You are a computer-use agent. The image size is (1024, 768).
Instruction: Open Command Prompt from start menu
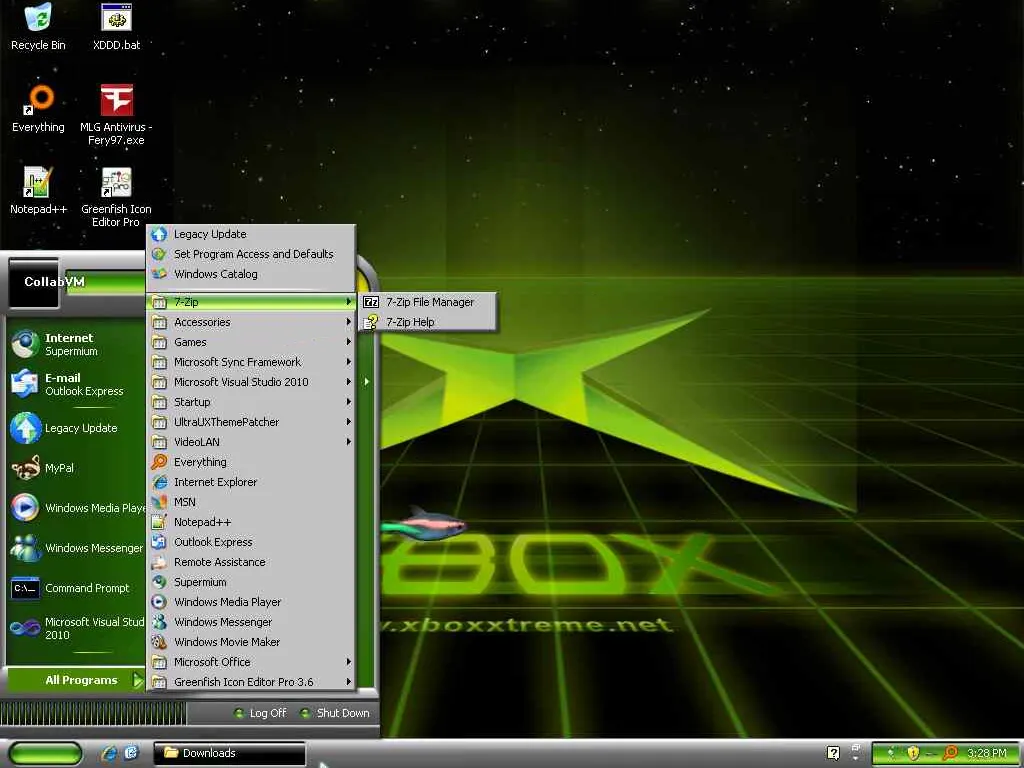76,588
